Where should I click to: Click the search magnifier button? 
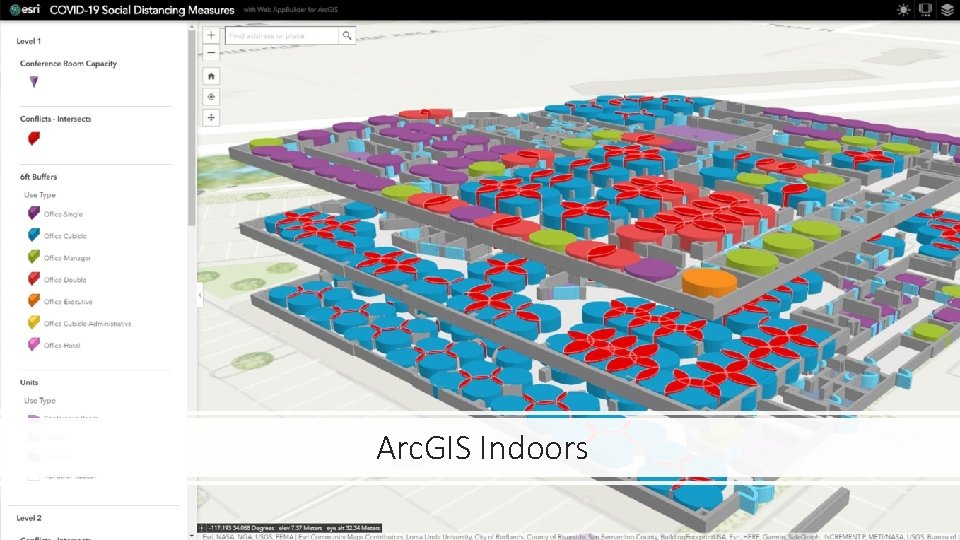[347, 36]
